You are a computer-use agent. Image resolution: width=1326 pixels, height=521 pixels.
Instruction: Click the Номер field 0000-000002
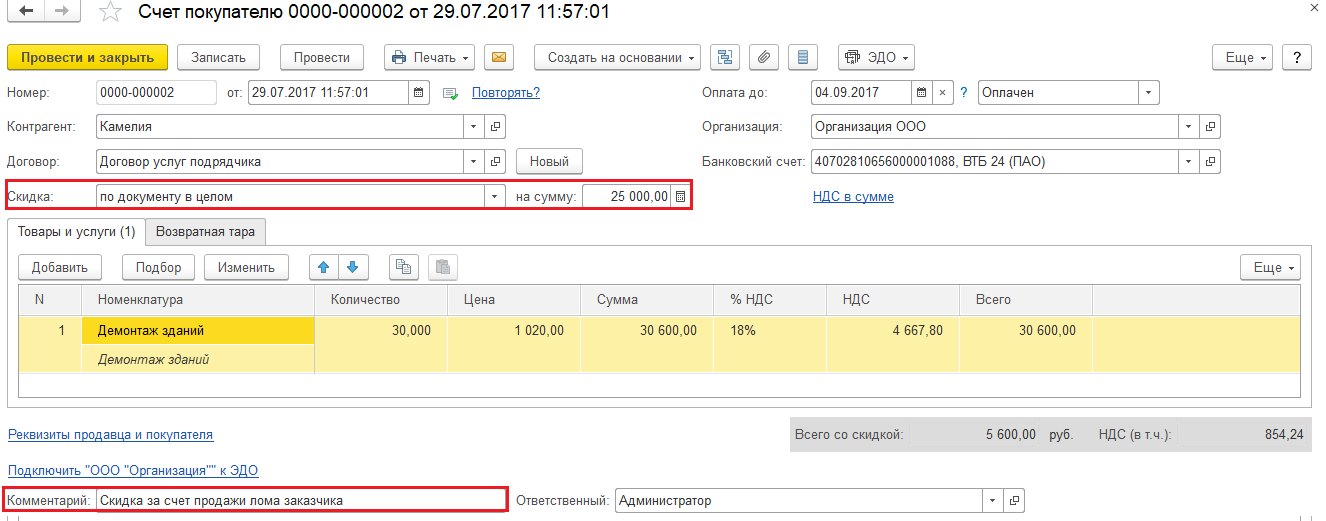click(157, 93)
